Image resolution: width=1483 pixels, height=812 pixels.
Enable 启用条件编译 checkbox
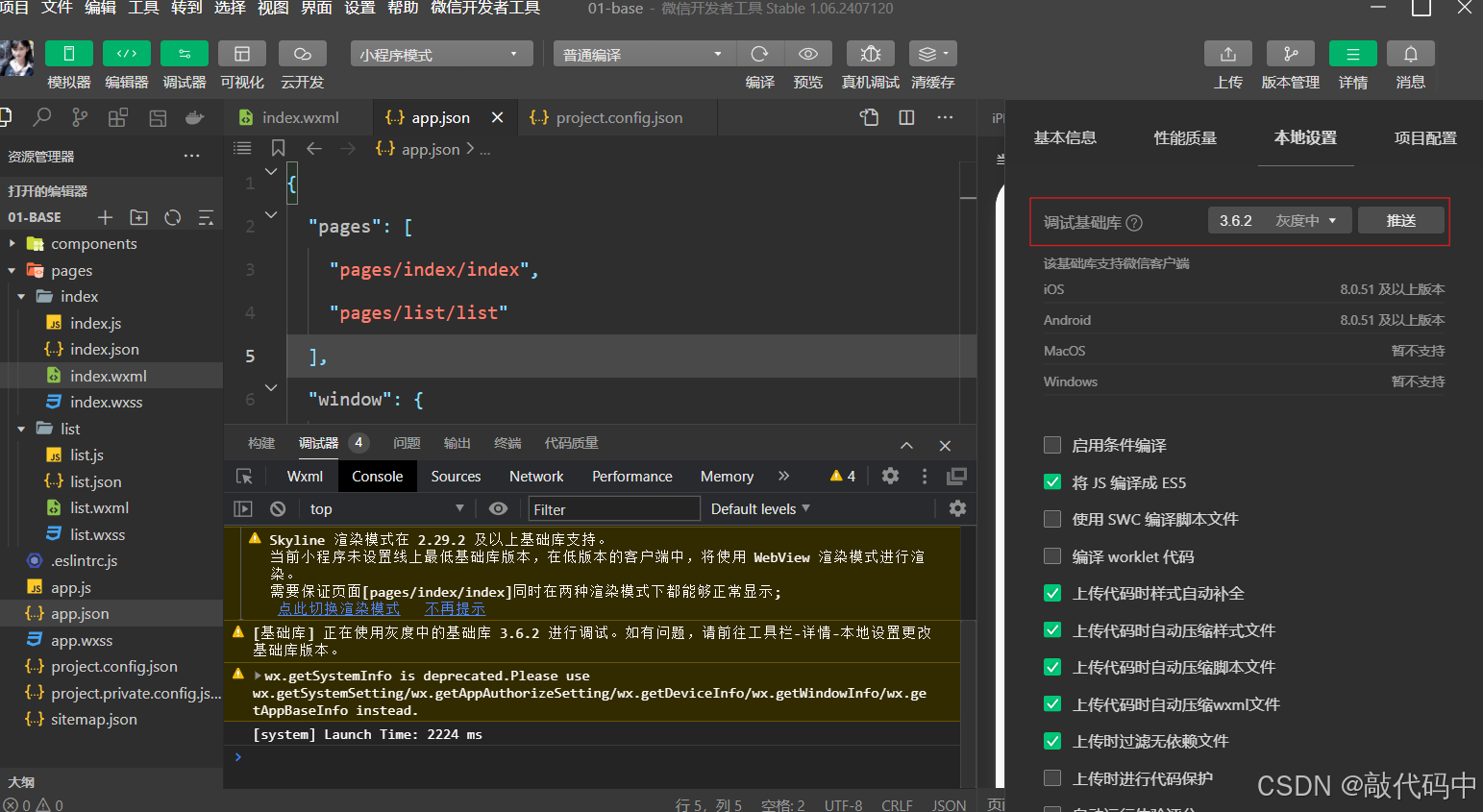tap(1052, 445)
